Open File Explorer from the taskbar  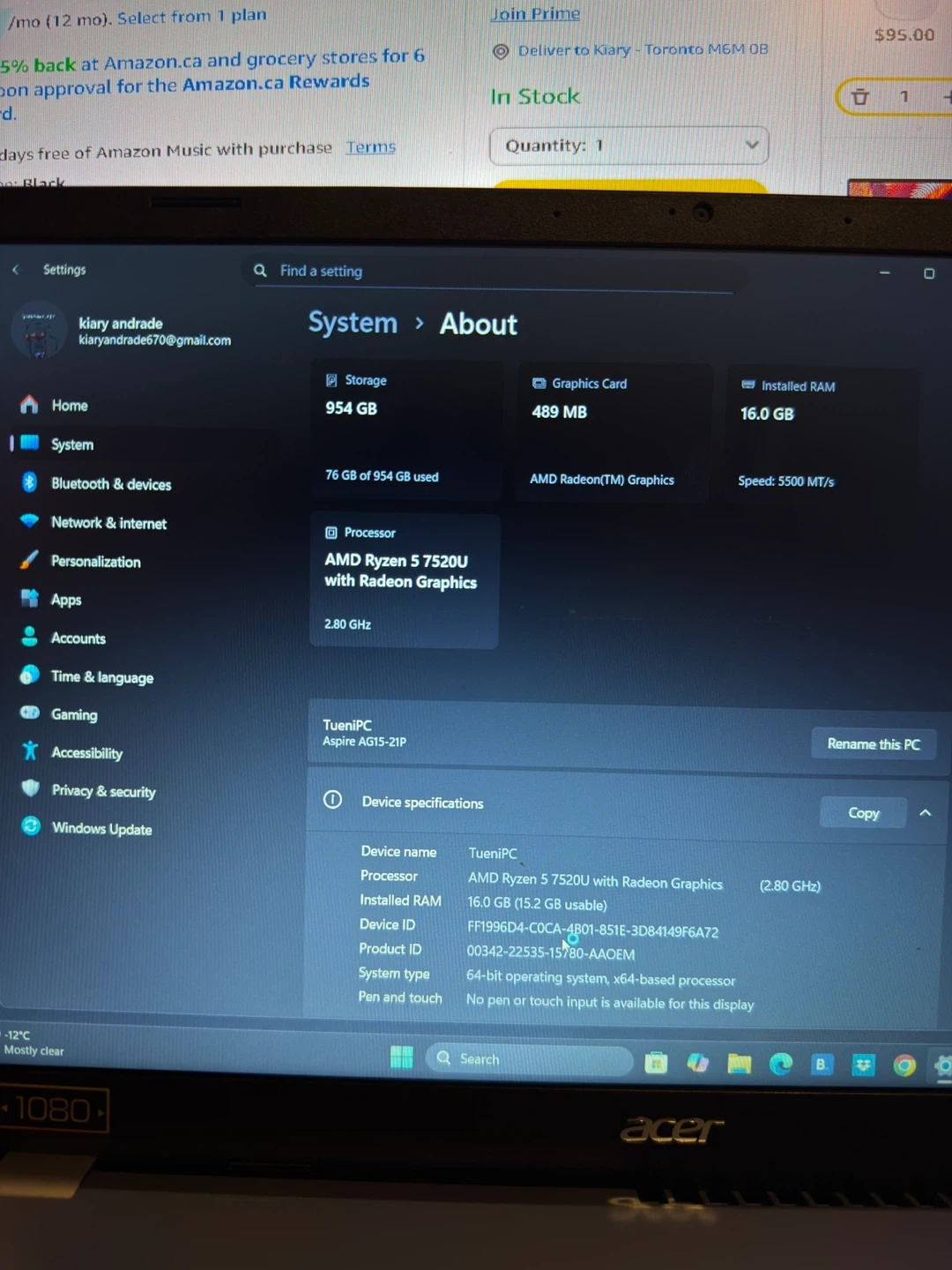(x=739, y=1065)
